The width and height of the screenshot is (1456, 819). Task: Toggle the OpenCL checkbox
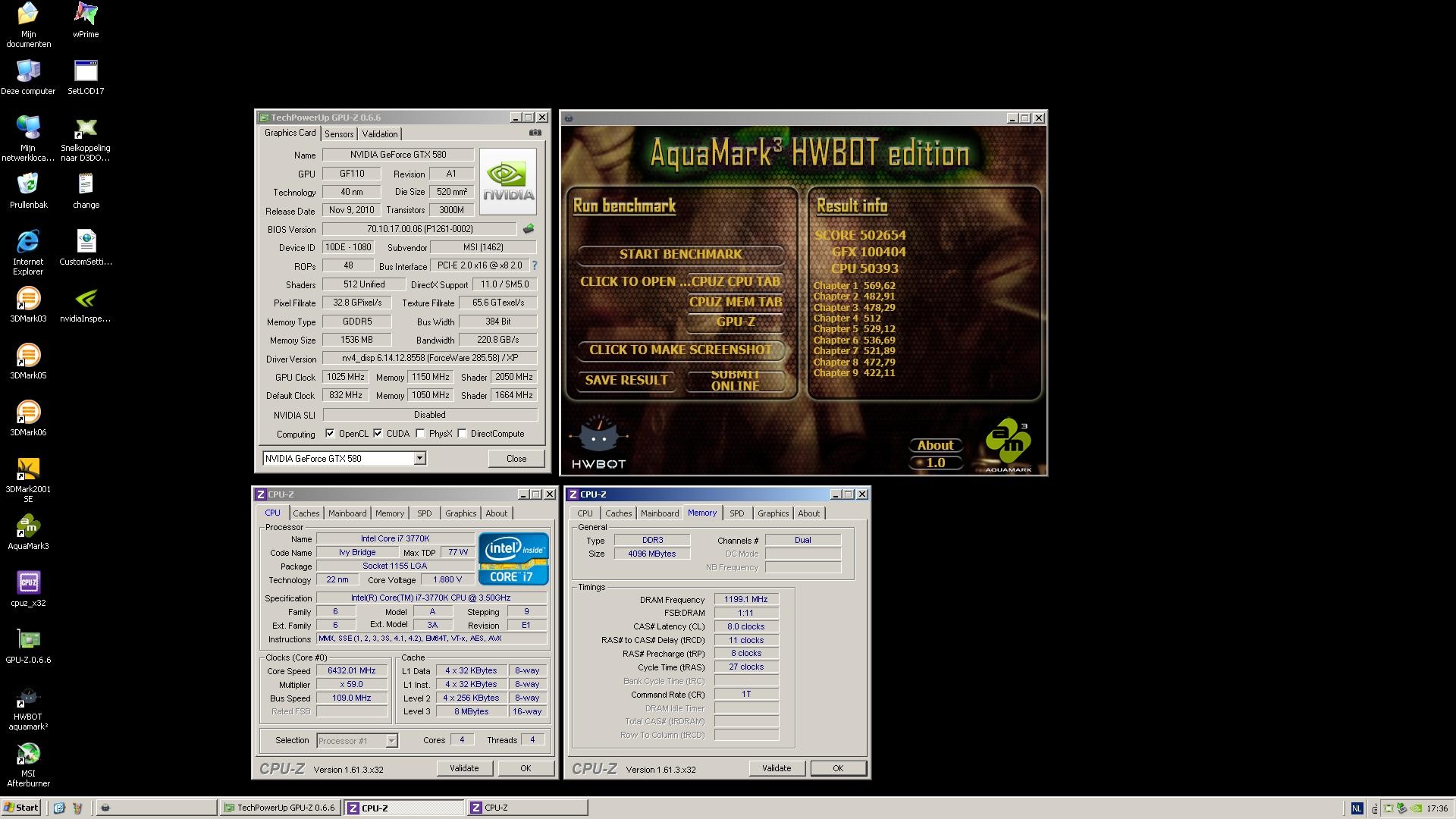coord(330,434)
